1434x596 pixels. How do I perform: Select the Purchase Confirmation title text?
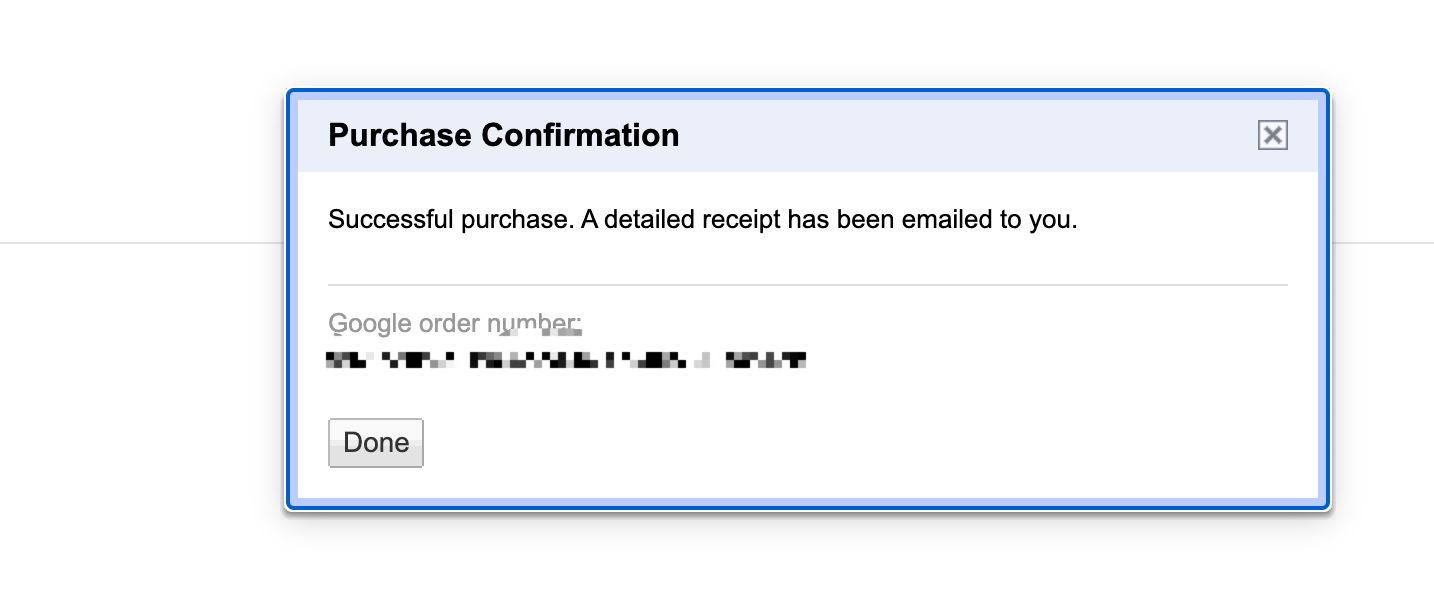click(504, 135)
